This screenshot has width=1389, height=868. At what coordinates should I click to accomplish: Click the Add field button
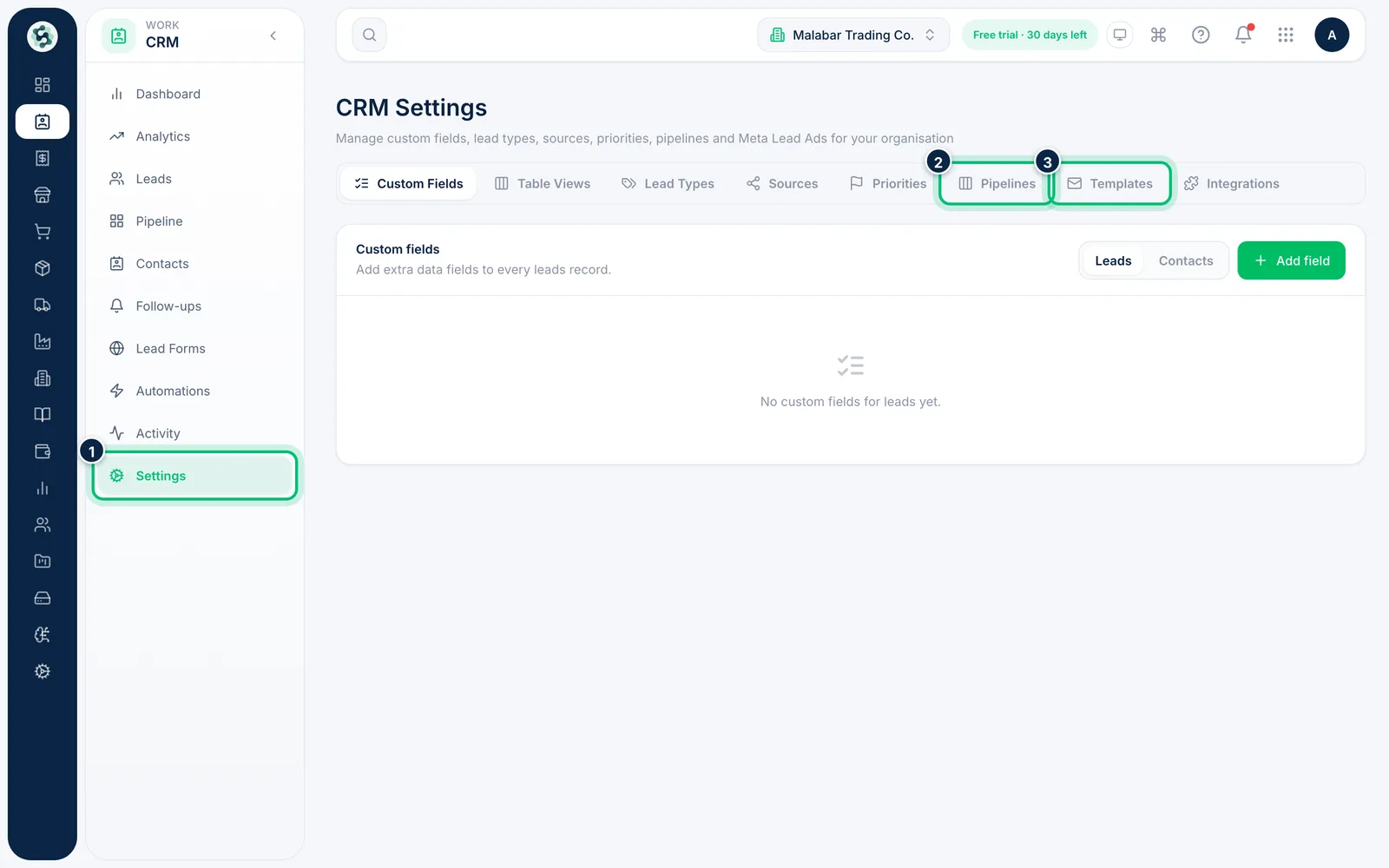click(1291, 260)
